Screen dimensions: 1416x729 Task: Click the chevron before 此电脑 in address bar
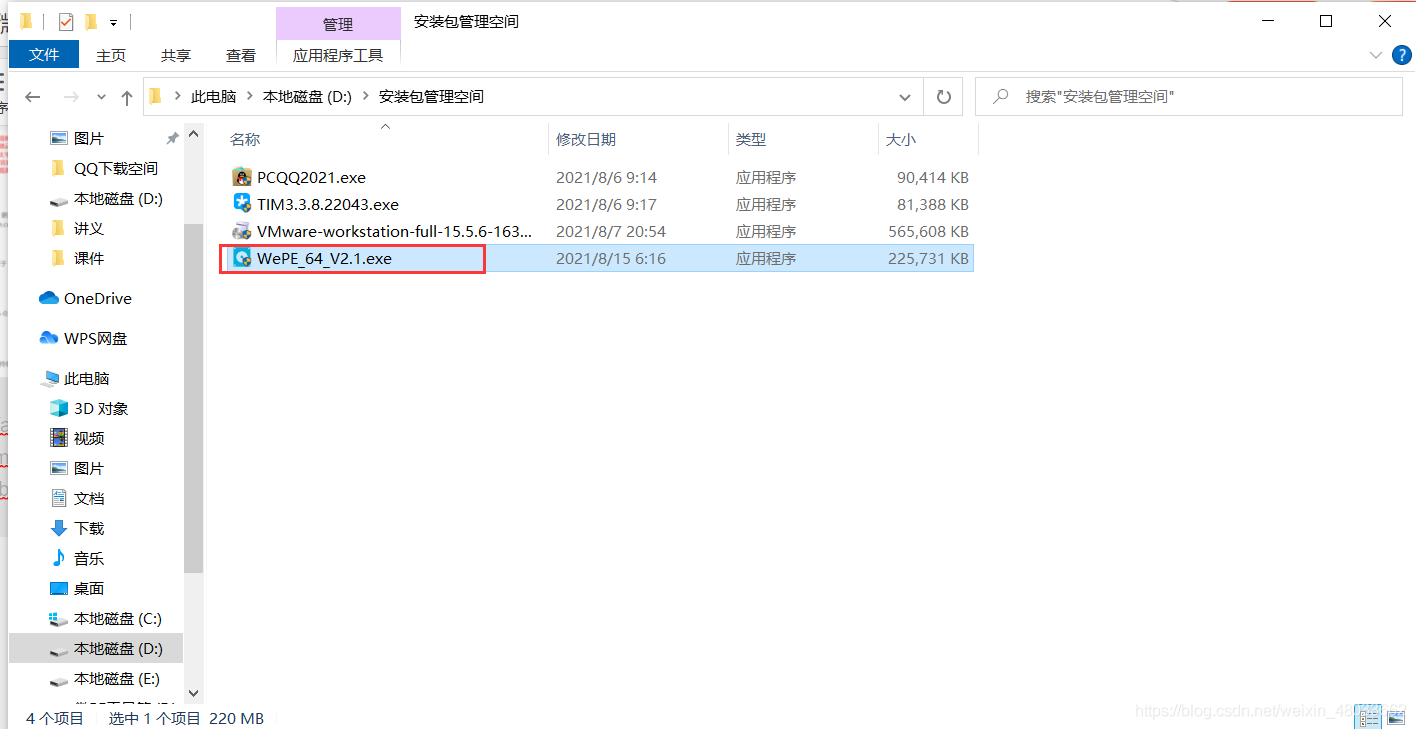pyautogui.click(x=177, y=97)
